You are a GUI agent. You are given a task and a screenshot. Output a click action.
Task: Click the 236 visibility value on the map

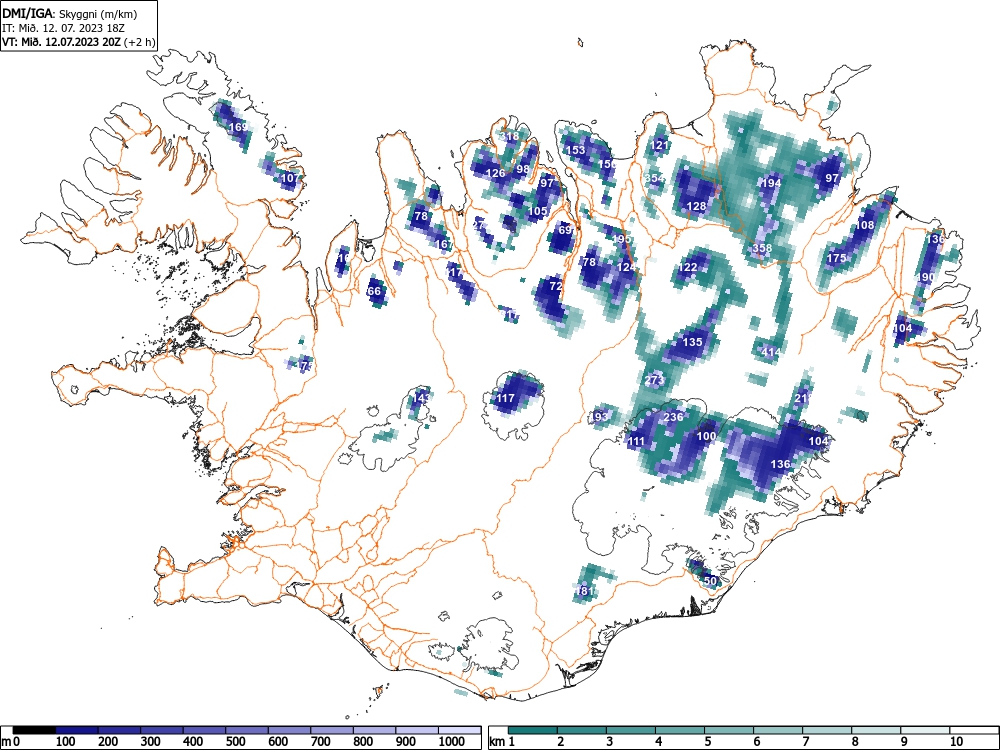click(x=673, y=417)
